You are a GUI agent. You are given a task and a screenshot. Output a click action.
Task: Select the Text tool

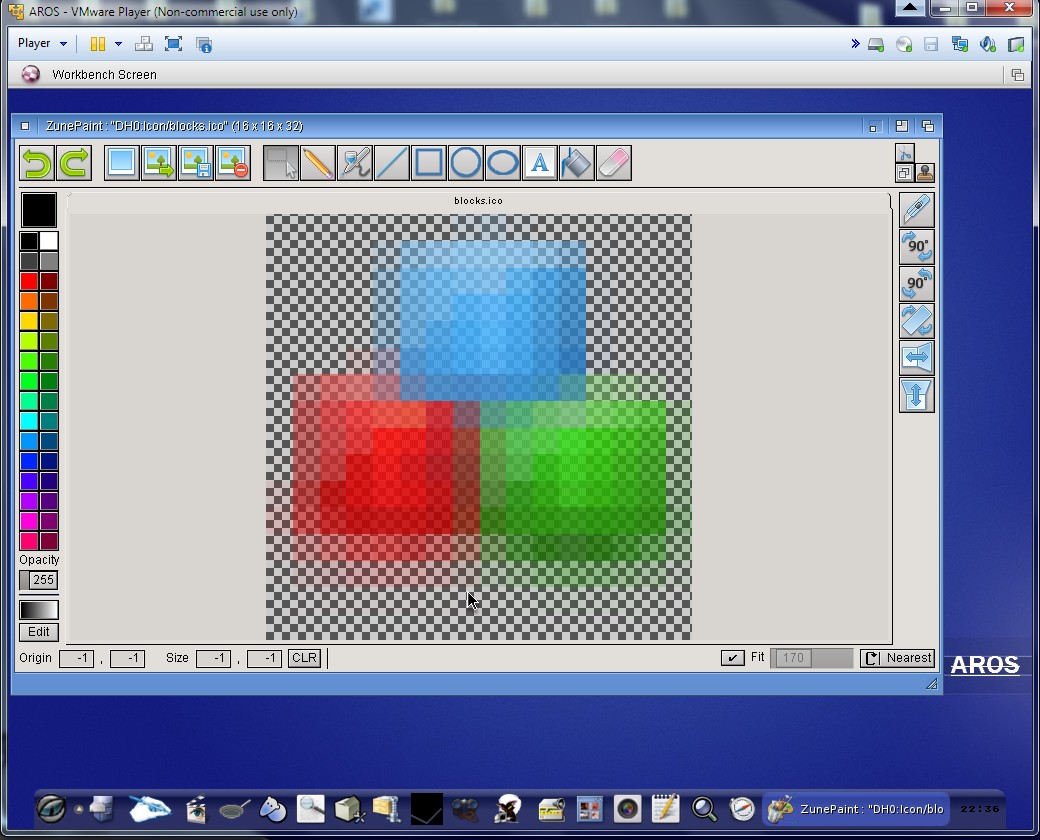tap(540, 163)
